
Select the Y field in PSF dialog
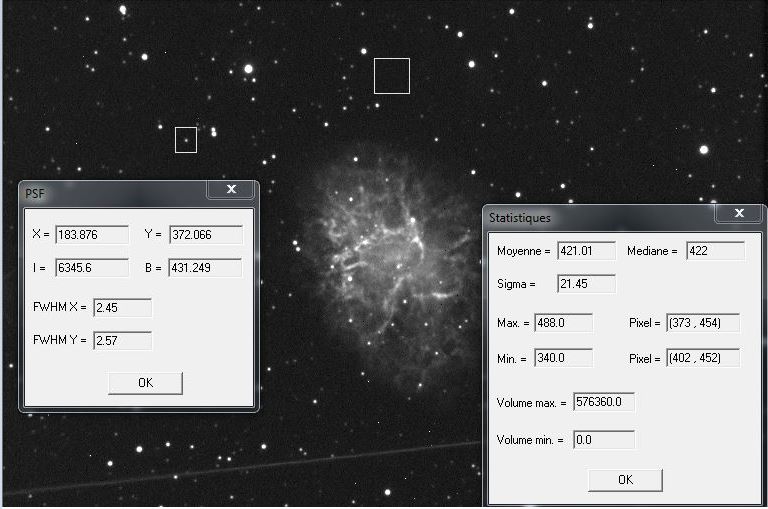click(x=206, y=235)
